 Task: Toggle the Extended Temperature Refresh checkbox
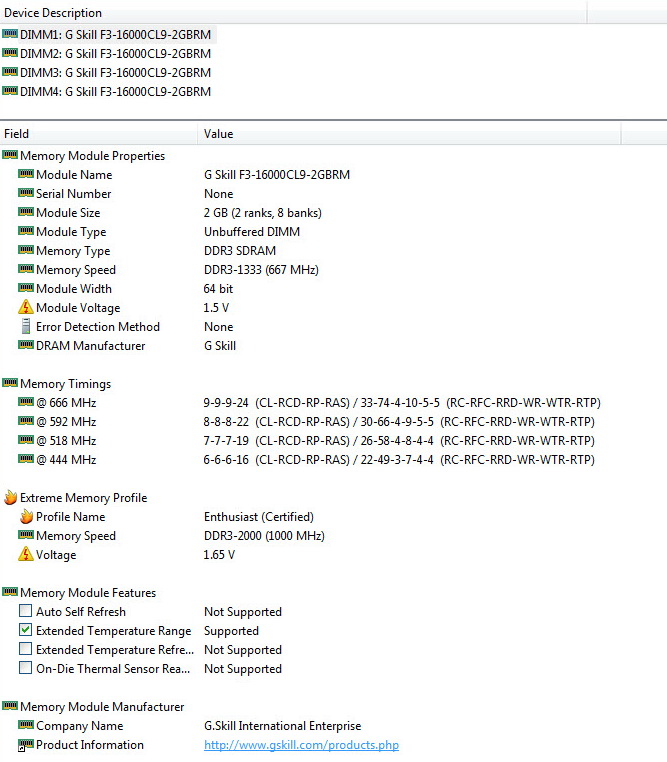click(26, 649)
